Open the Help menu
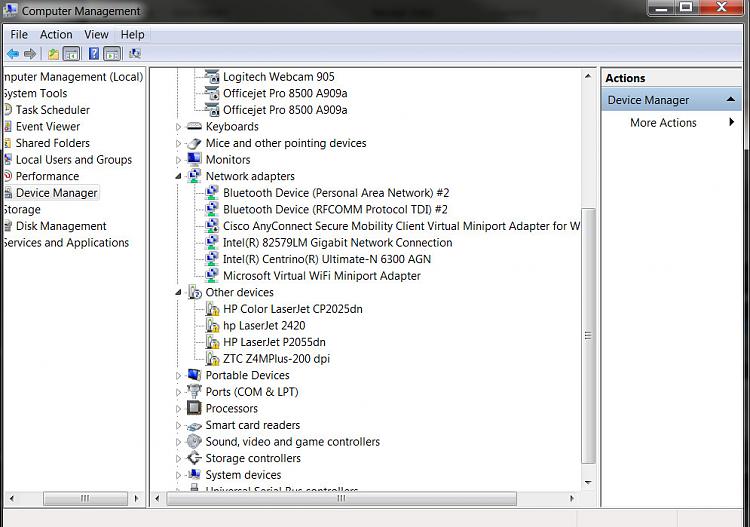This screenshot has height=527, width=750. pyautogui.click(x=132, y=34)
